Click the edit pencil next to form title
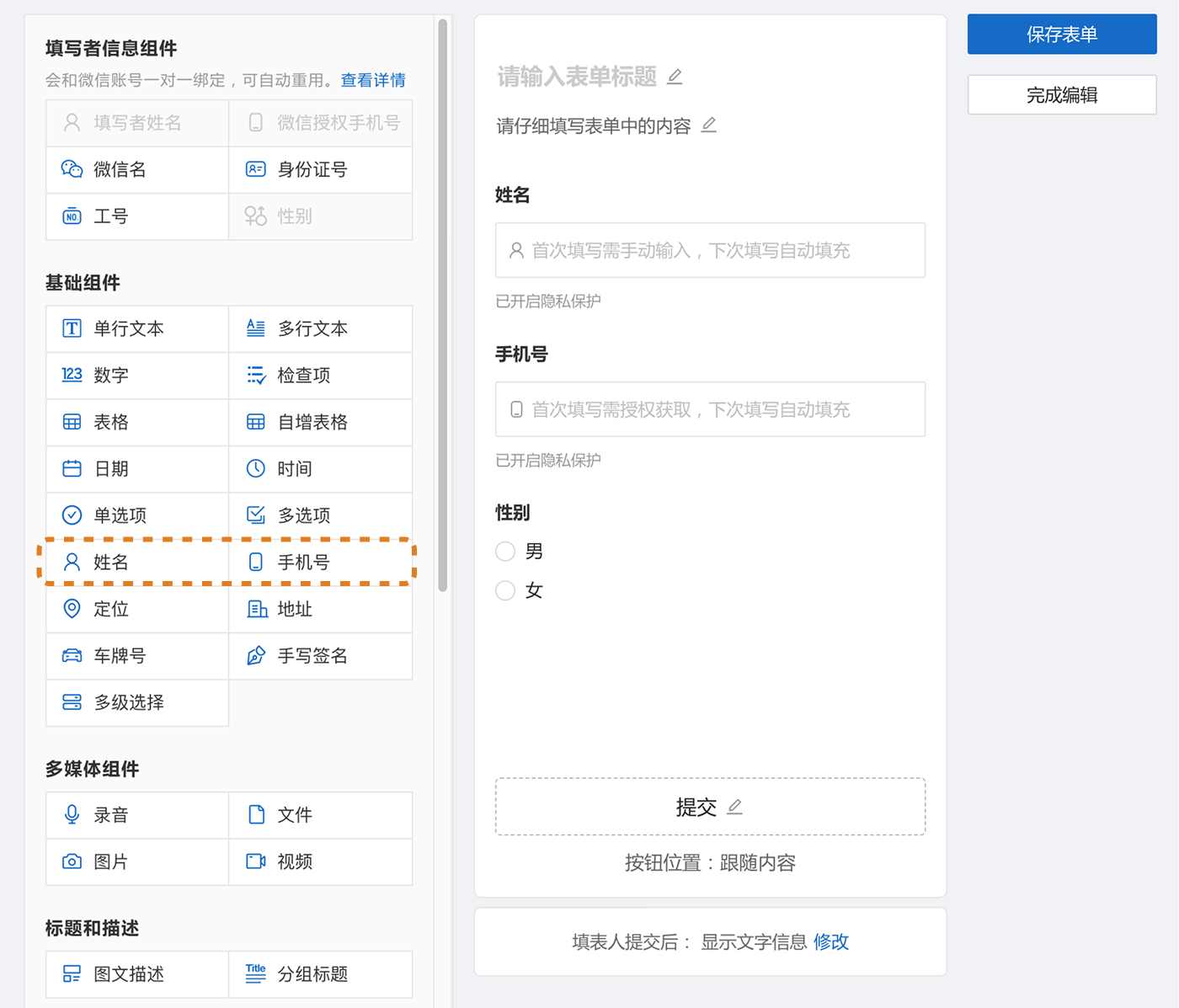 pos(675,77)
